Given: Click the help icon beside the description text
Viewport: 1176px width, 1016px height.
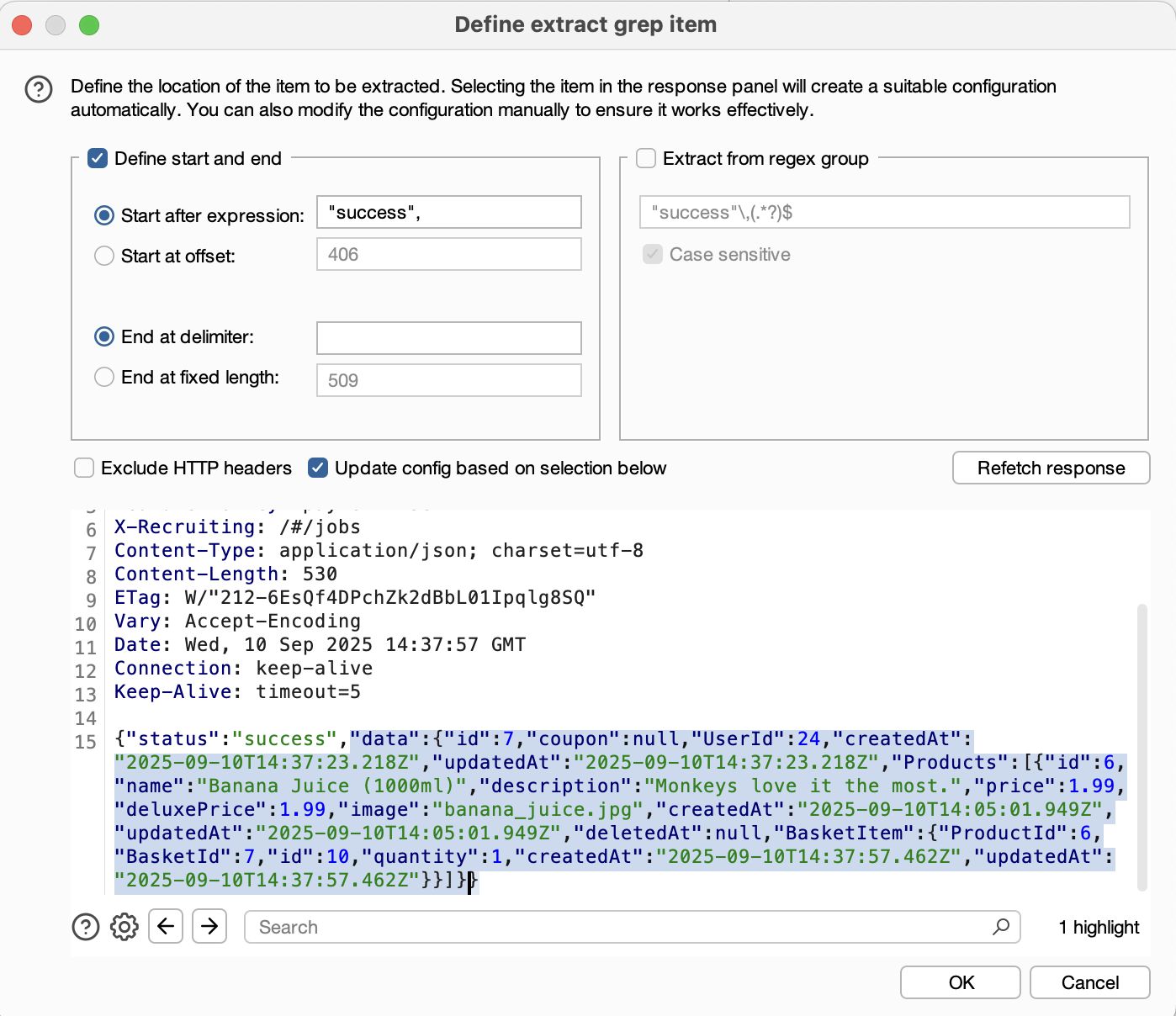Looking at the screenshot, I should coord(39,89).
